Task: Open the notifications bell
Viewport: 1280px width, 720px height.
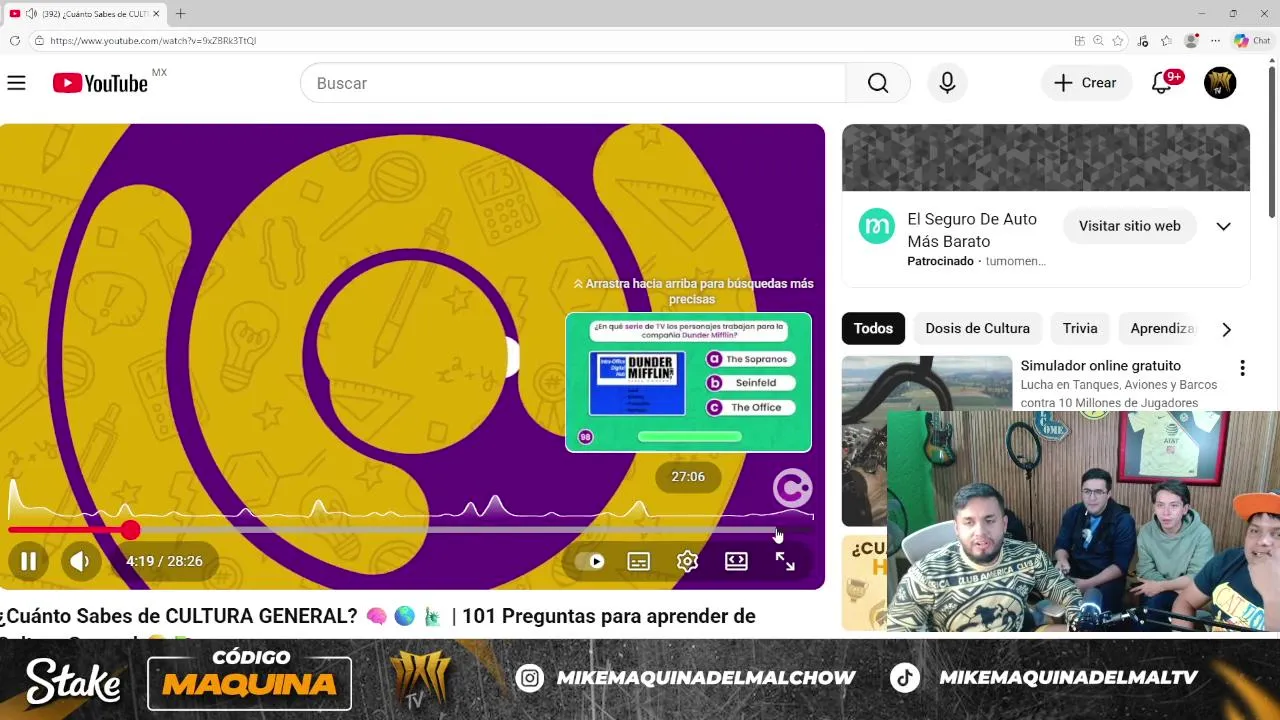Action: (1162, 83)
